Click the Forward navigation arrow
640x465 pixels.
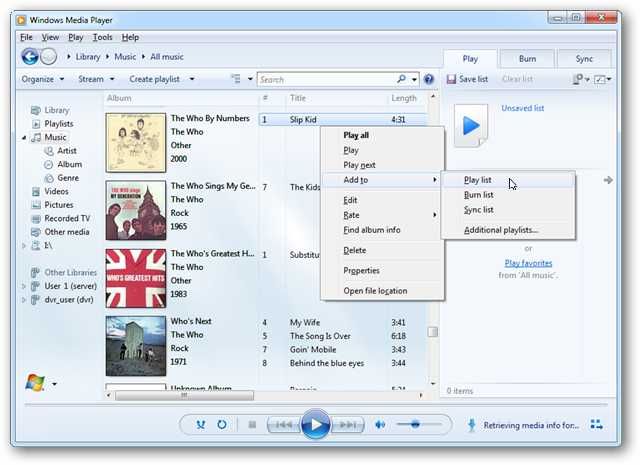[49, 57]
